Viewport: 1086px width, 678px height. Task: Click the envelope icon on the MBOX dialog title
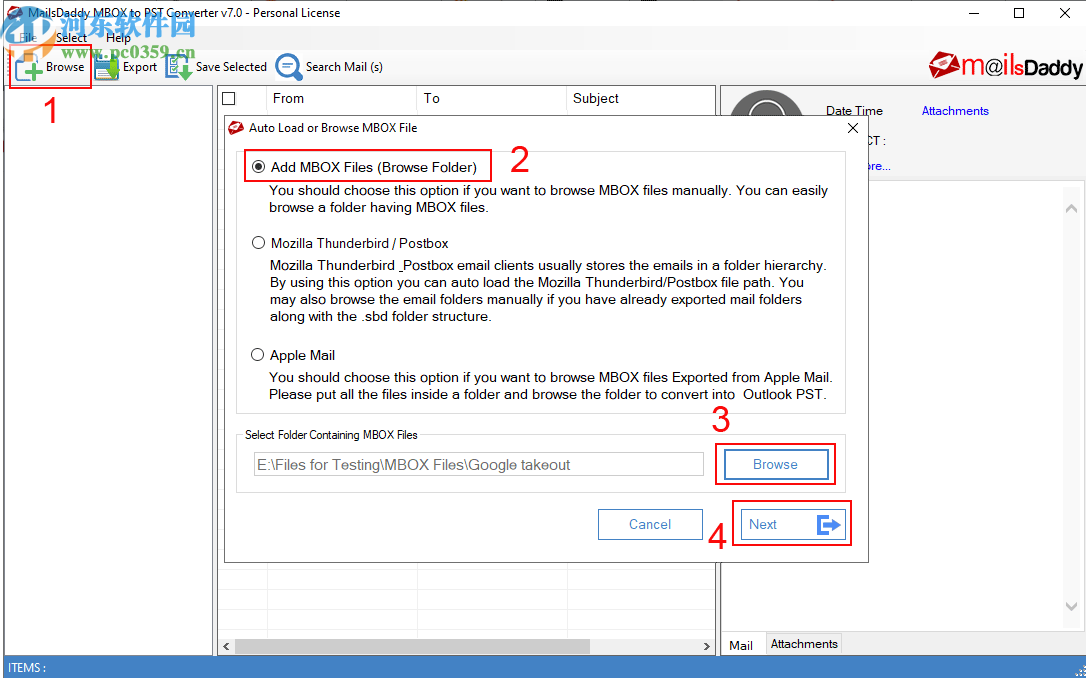[x=235, y=128]
